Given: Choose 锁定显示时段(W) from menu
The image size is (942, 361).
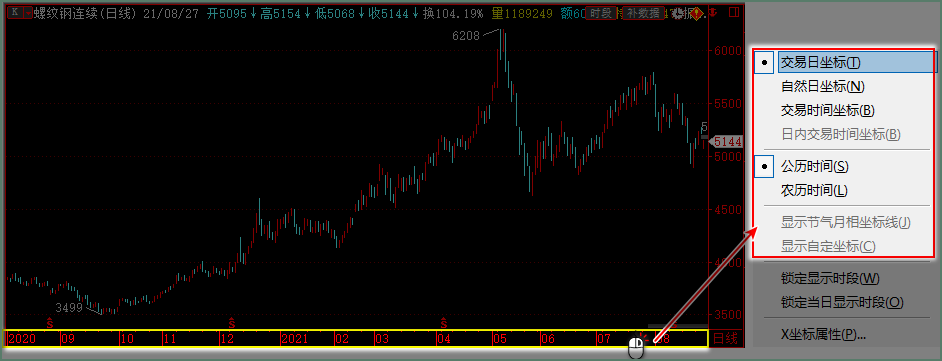Looking at the screenshot, I should tap(830, 279).
